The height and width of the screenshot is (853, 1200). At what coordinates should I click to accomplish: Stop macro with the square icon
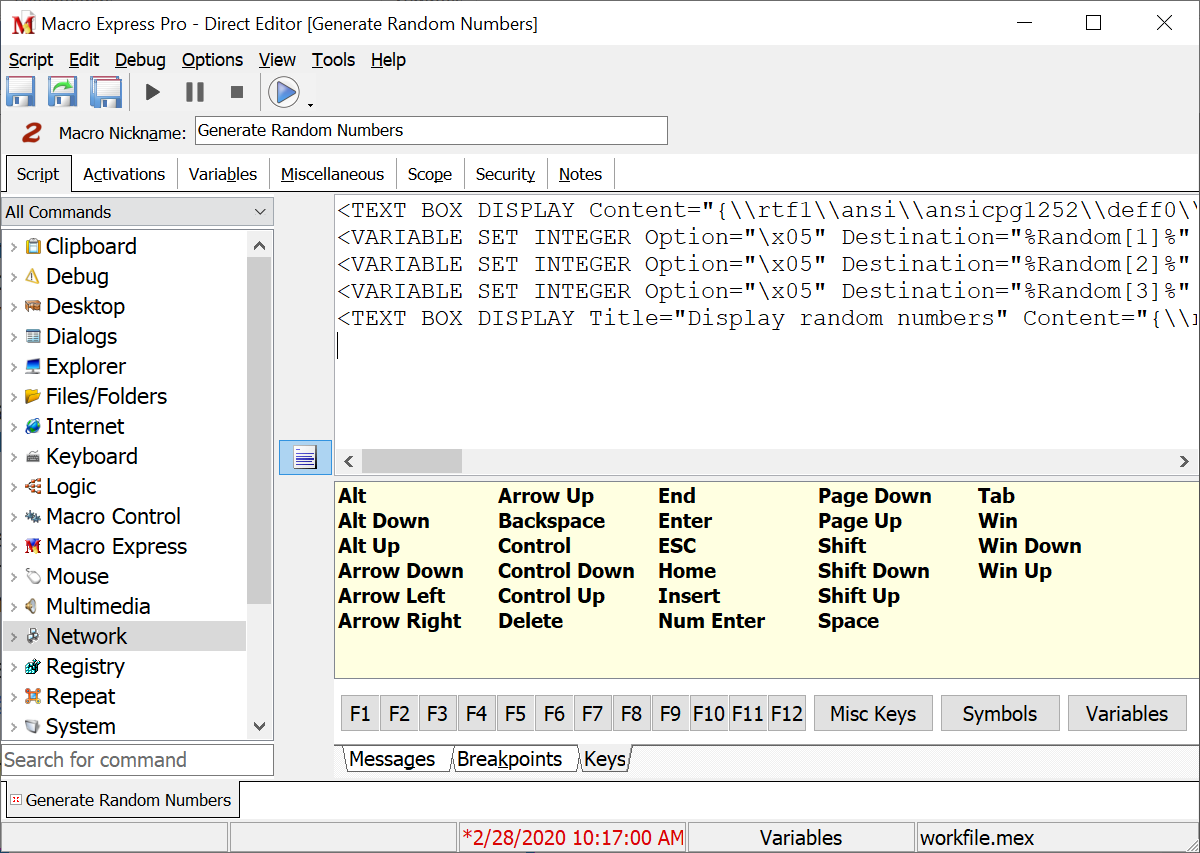coord(237,92)
